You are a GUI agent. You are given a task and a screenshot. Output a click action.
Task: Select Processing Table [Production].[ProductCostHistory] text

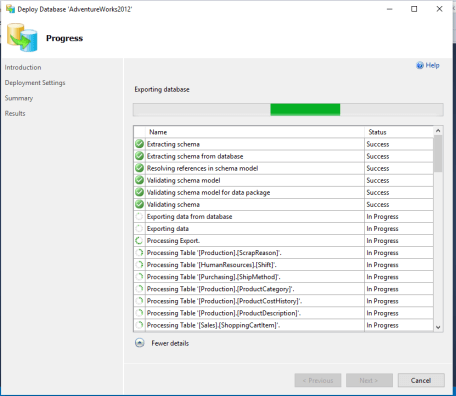(x=224, y=301)
